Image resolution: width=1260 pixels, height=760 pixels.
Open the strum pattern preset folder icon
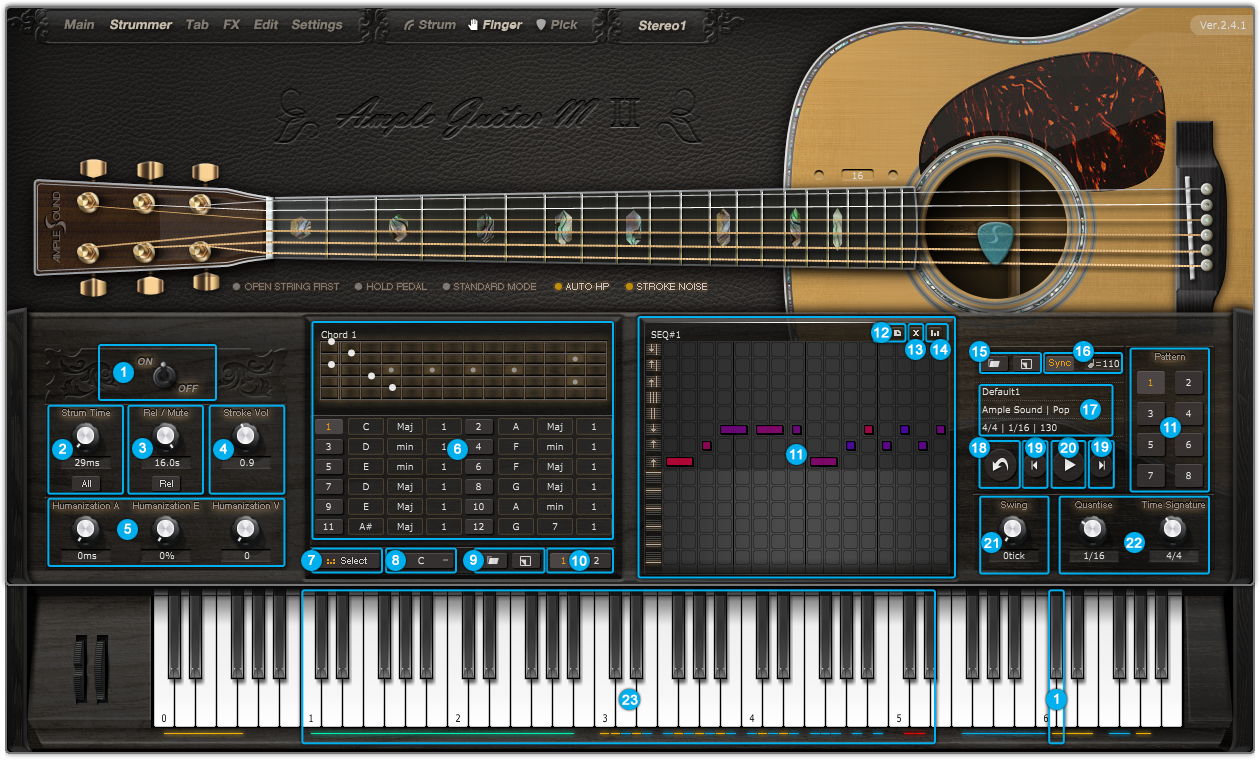995,364
